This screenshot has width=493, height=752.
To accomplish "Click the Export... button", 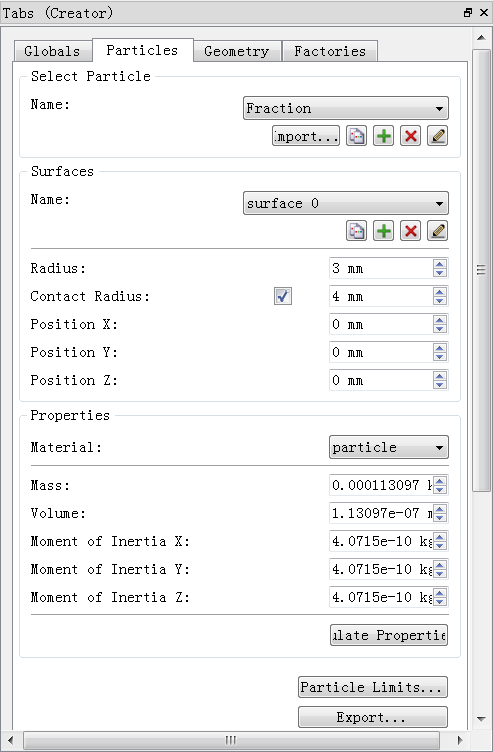I will [x=373, y=717].
